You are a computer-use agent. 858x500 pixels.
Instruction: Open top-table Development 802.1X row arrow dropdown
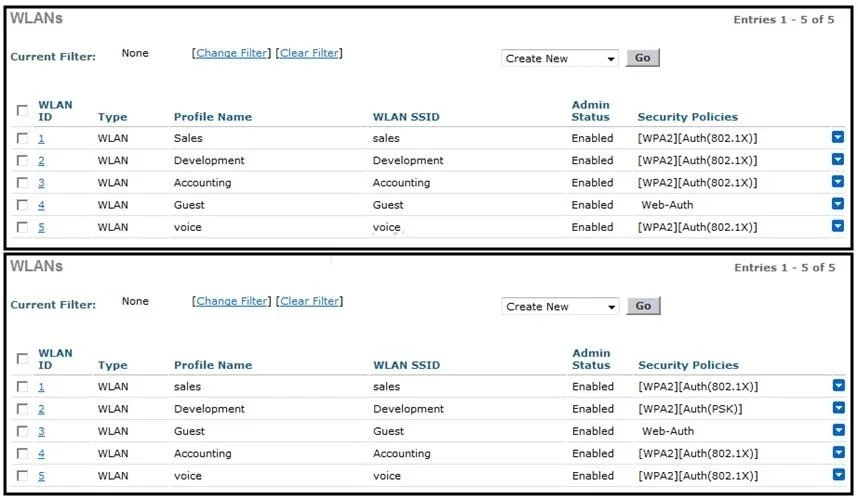[x=837, y=159]
